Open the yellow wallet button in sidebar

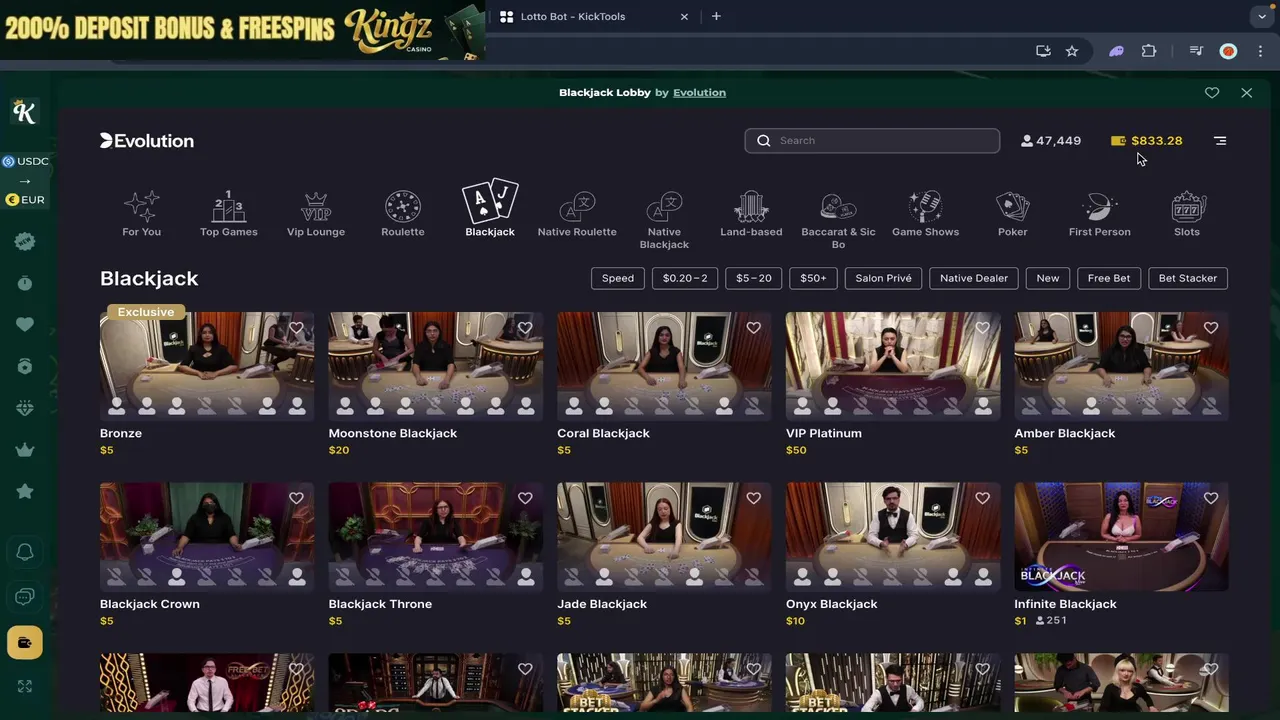click(x=25, y=642)
